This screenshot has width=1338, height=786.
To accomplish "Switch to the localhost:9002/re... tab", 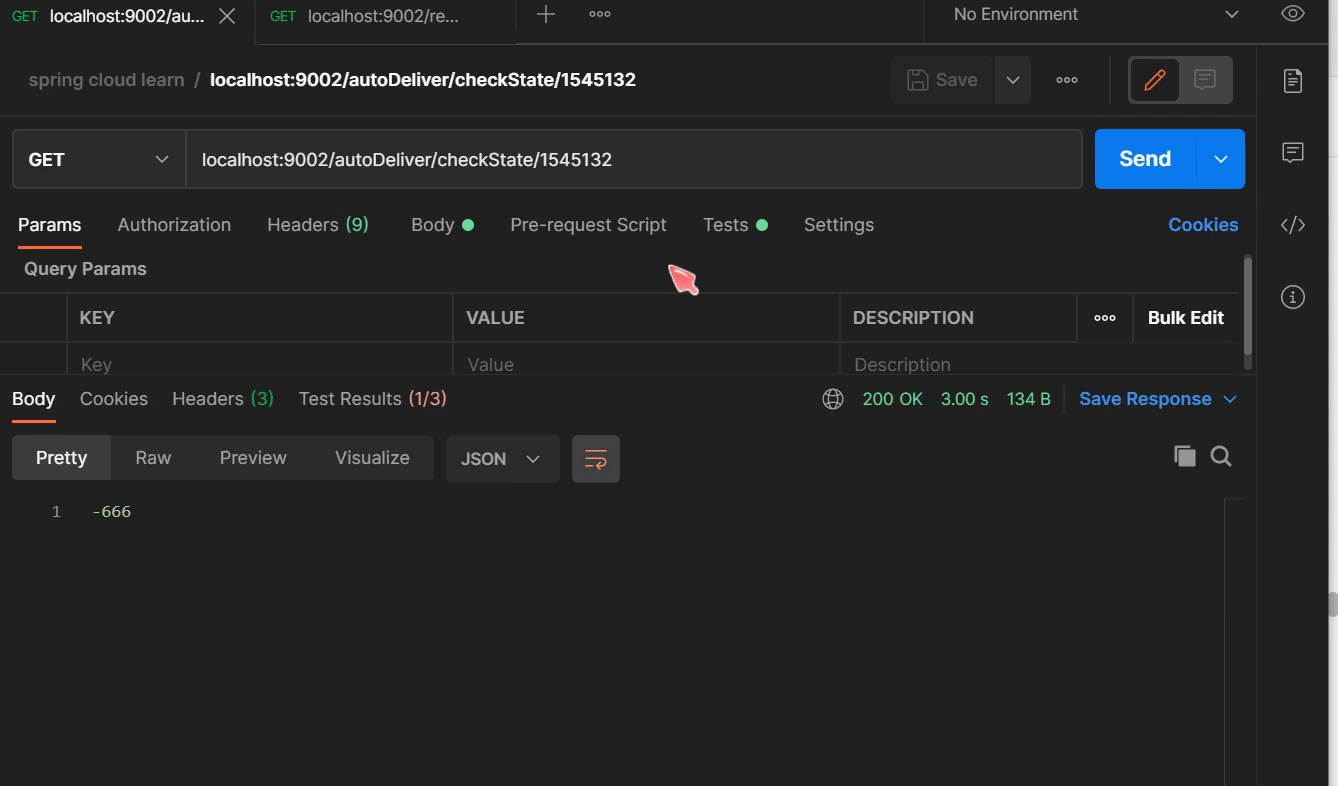I will point(383,16).
